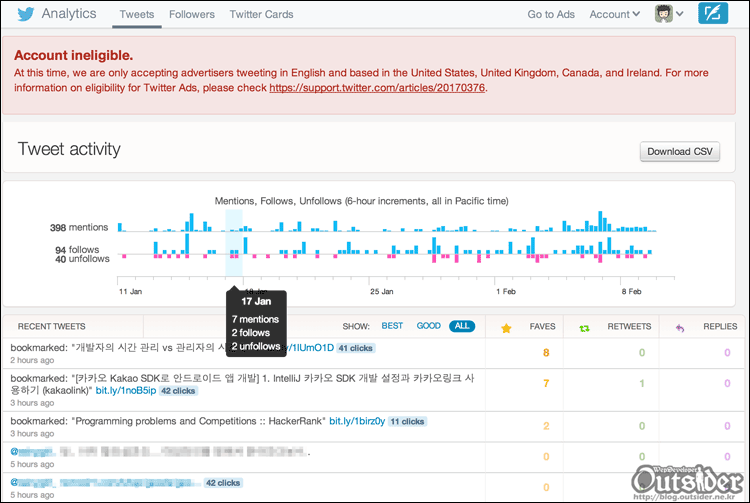Viewport: 750px width, 503px height.
Task: Sort by RETWEETS column header
Action: coord(629,327)
